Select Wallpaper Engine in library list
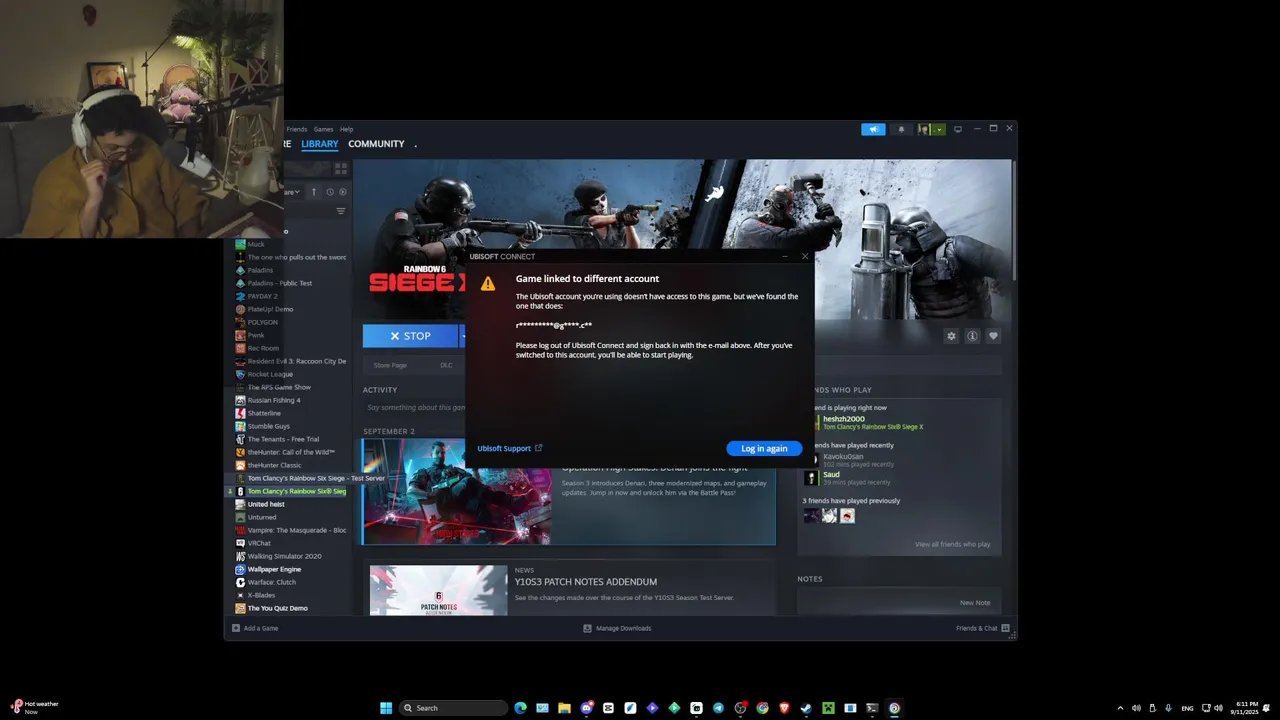Viewport: 1280px width, 720px height. point(274,569)
